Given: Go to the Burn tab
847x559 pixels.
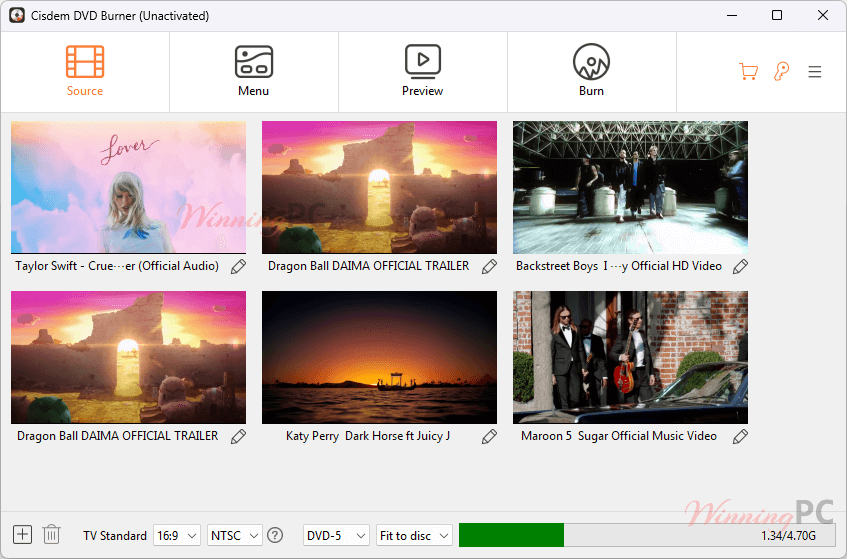Looking at the screenshot, I should (591, 71).
